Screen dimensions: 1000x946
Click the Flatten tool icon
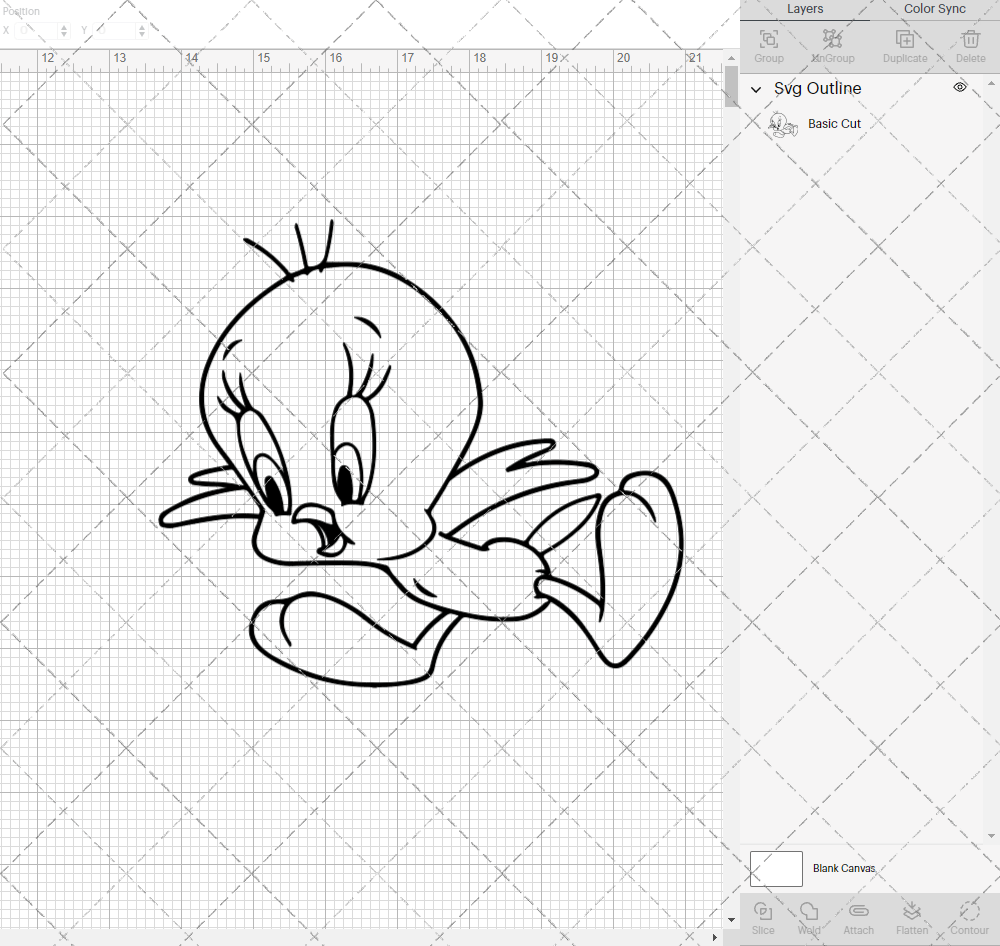click(911, 911)
